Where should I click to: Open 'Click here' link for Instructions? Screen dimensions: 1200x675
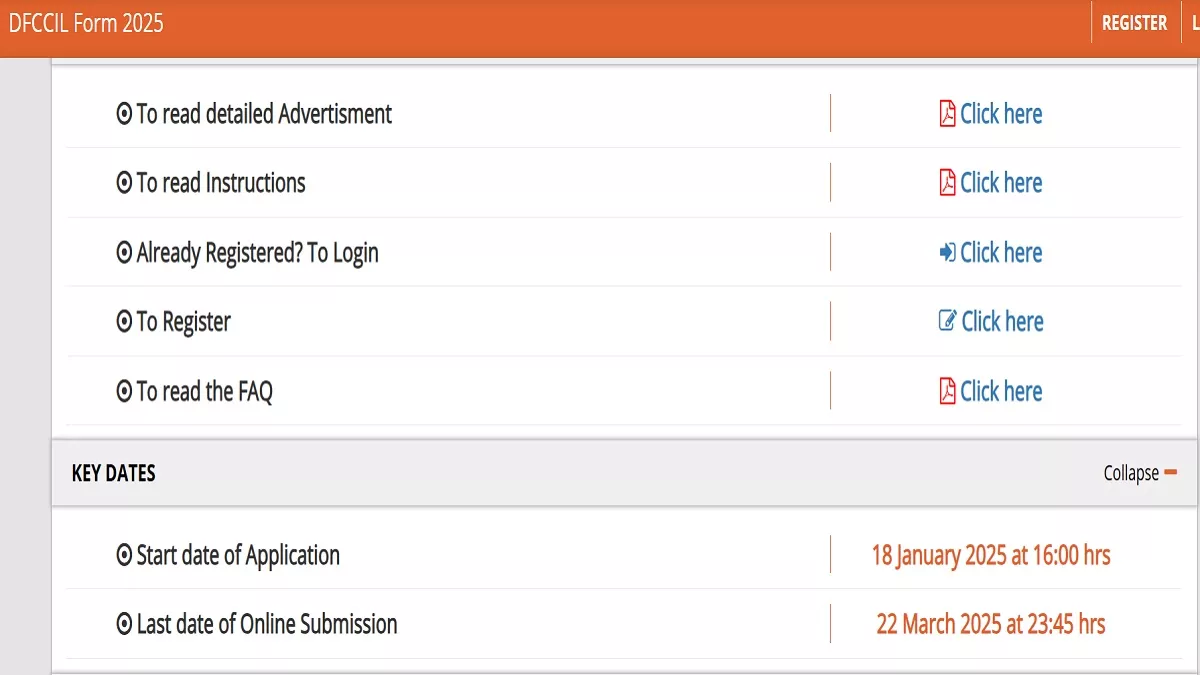pyautogui.click(x=1001, y=183)
